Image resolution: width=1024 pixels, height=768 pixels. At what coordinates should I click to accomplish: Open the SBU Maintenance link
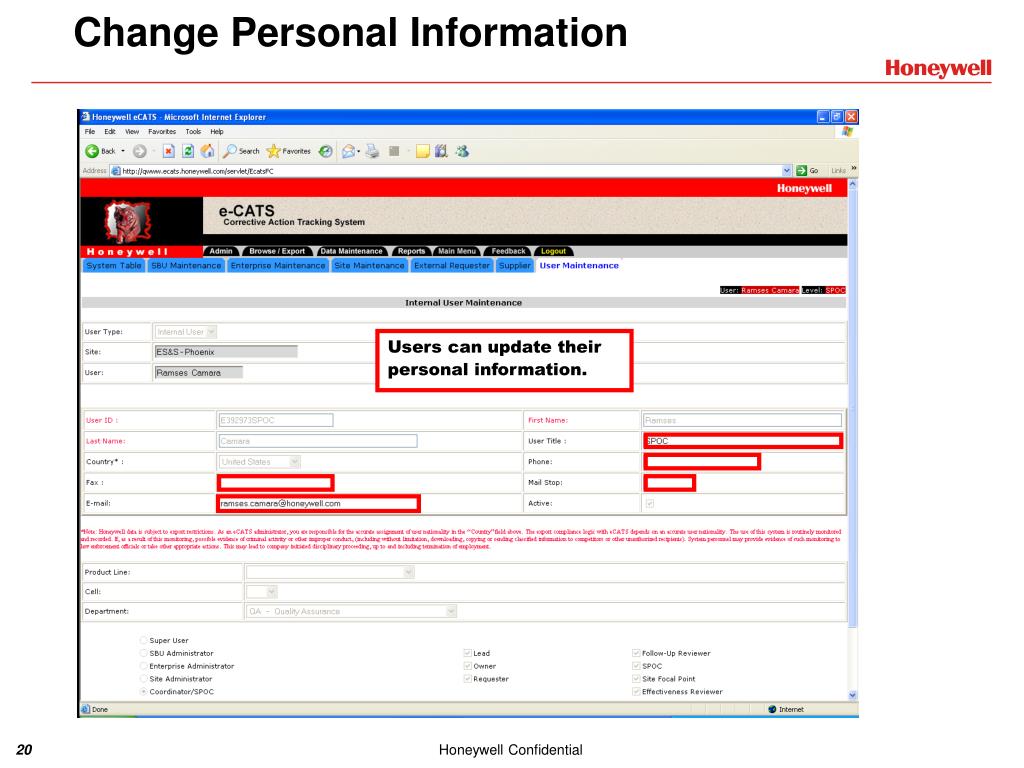tap(186, 266)
